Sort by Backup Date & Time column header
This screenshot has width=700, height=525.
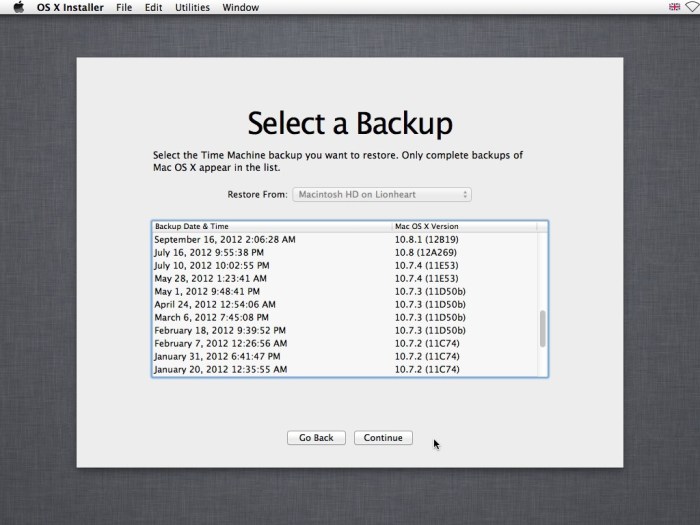(272, 226)
